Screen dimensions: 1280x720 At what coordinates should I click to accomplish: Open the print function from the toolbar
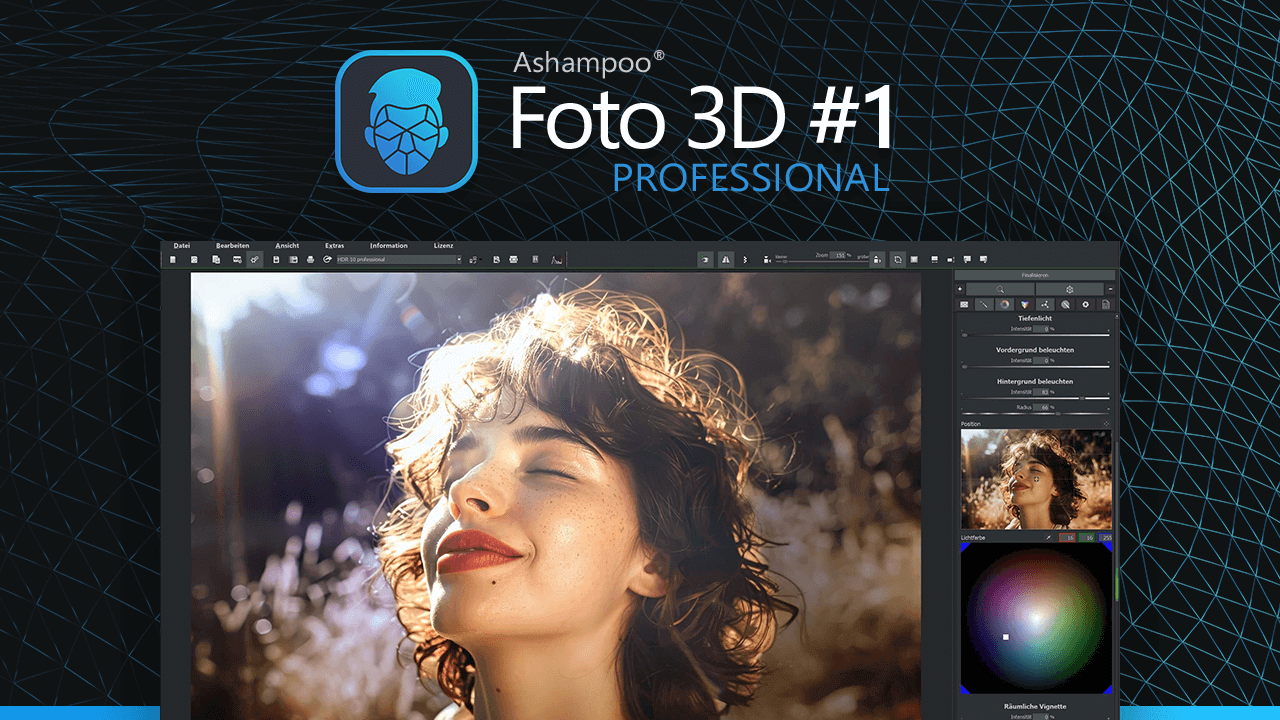[x=310, y=259]
